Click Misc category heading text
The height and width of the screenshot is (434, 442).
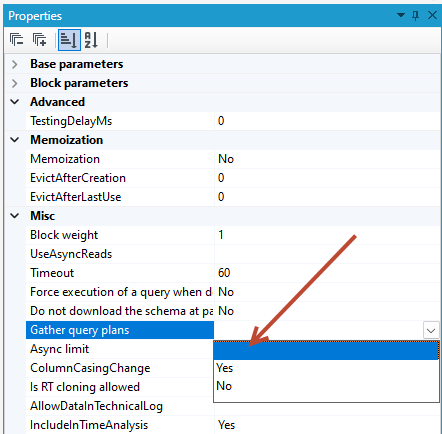[42, 216]
